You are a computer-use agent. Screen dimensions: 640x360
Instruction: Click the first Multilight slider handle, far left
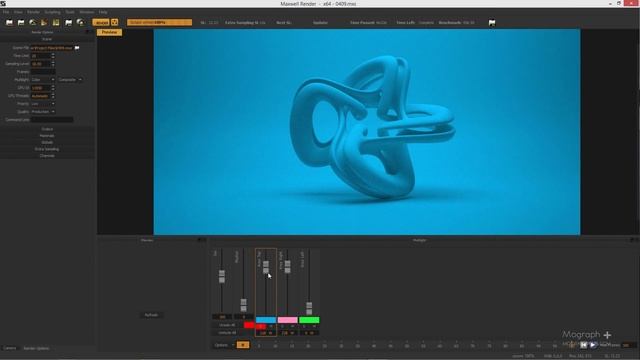(x=222, y=276)
